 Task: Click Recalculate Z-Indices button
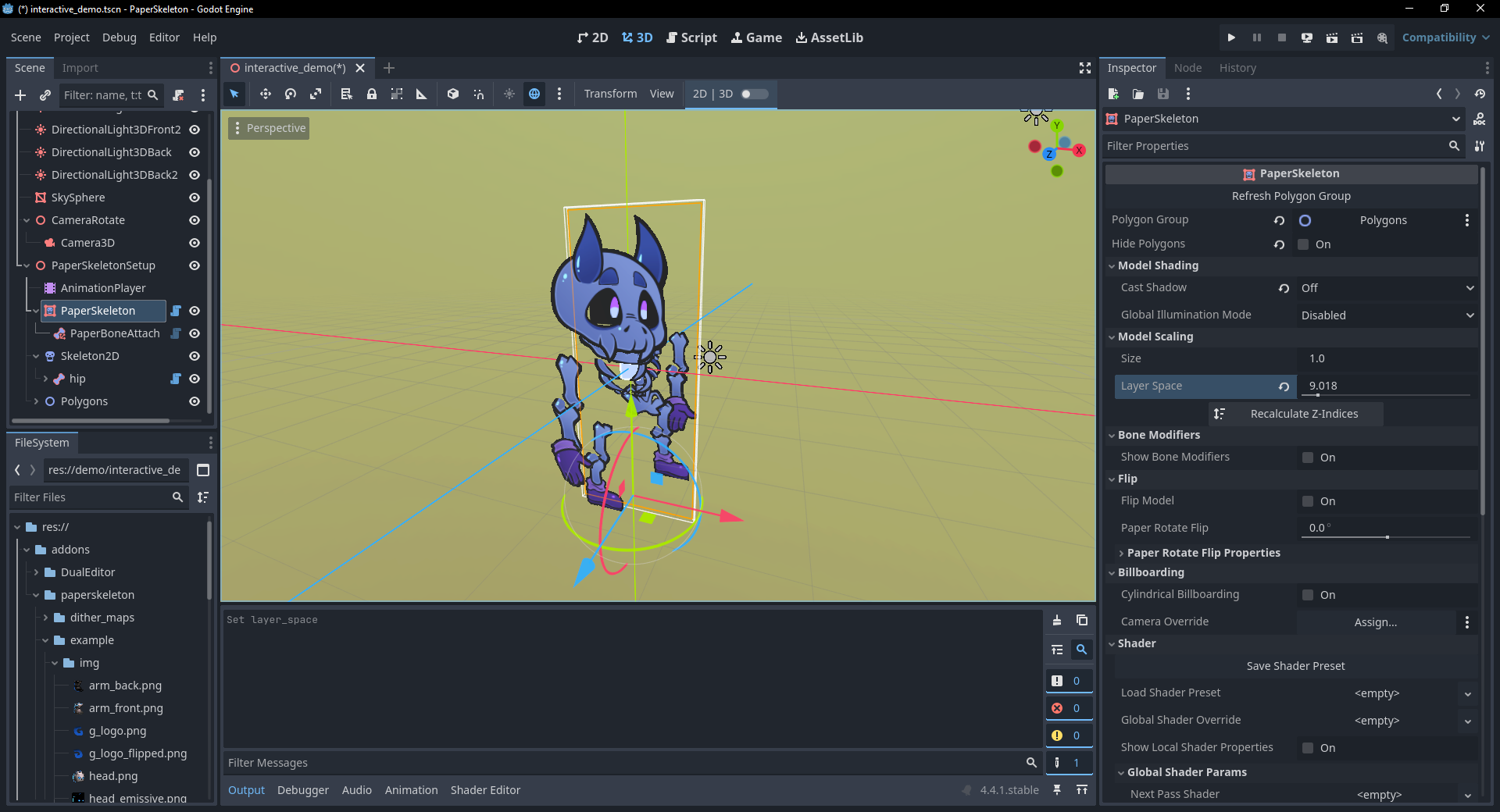click(1296, 414)
